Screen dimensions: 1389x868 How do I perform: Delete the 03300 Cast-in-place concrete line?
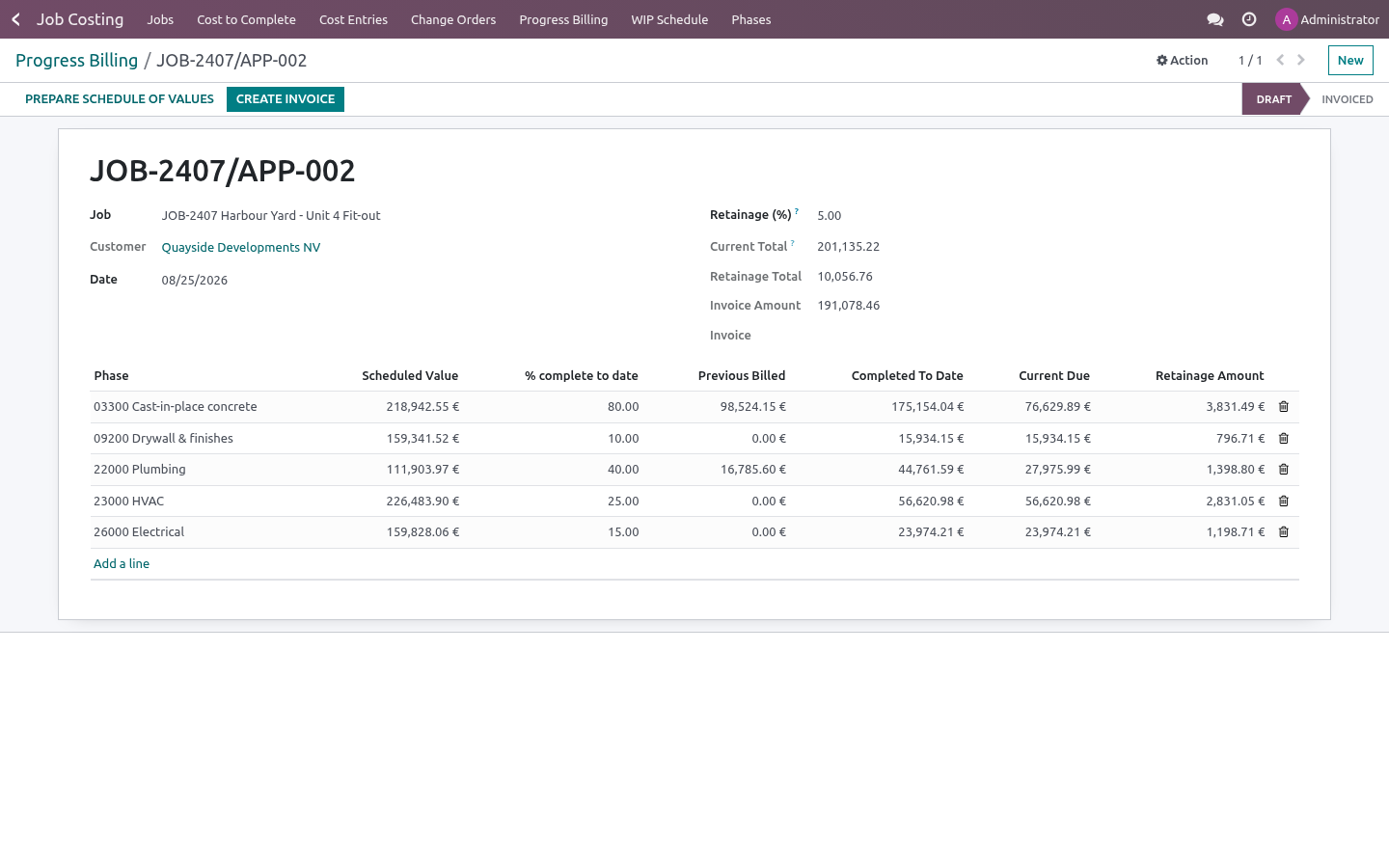[x=1284, y=407]
